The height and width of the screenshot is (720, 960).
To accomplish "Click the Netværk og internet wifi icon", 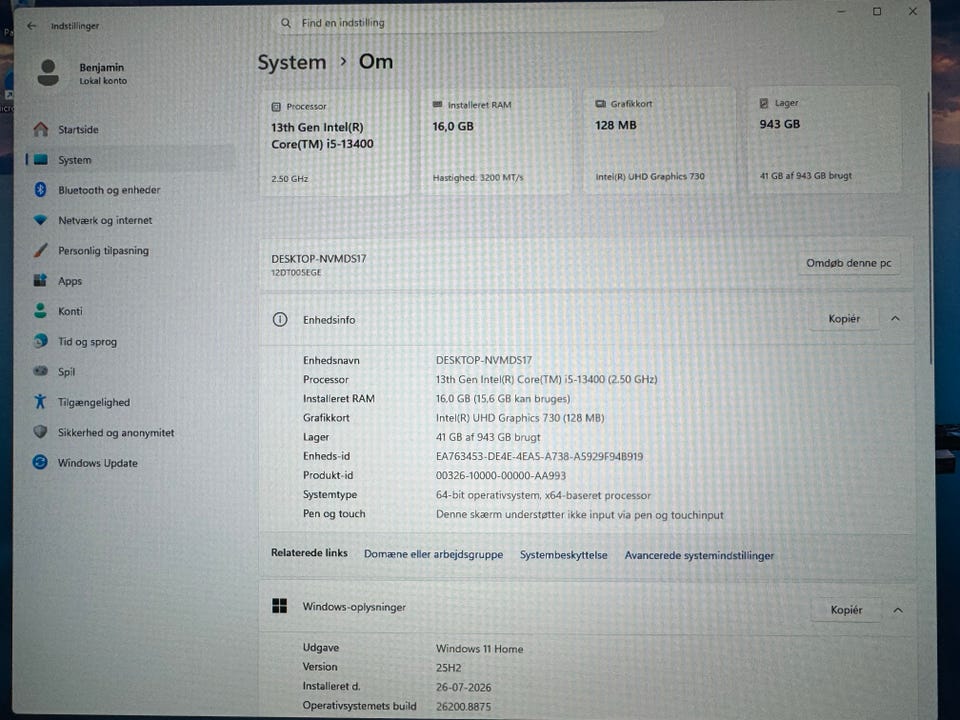I will pyautogui.click(x=40, y=220).
